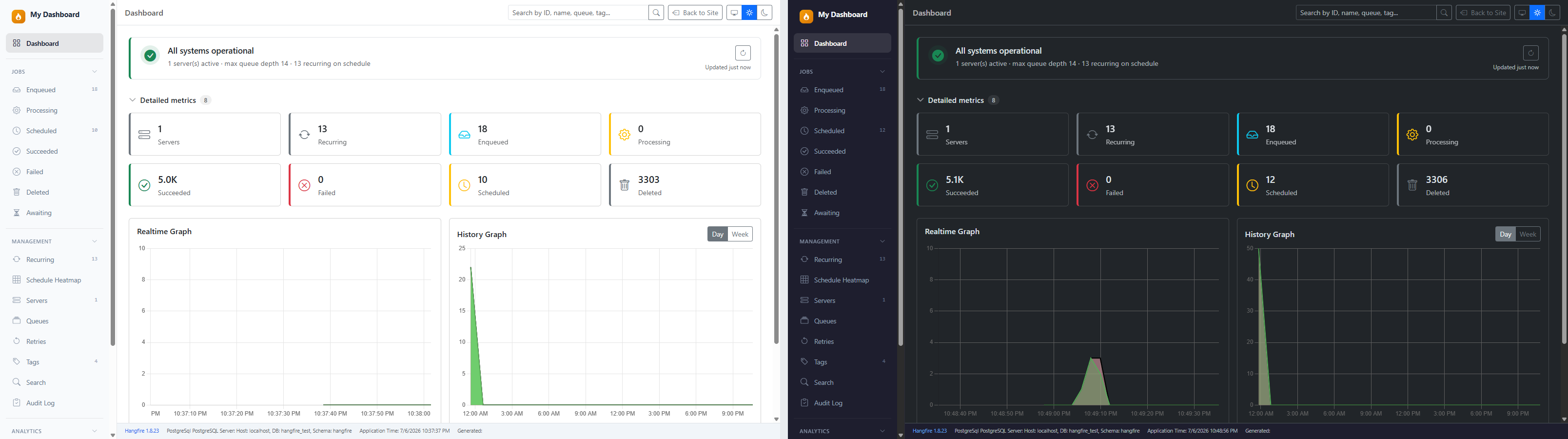Click the Schedule Heatmap grid icon in light sidebar

pyautogui.click(x=17, y=280)
